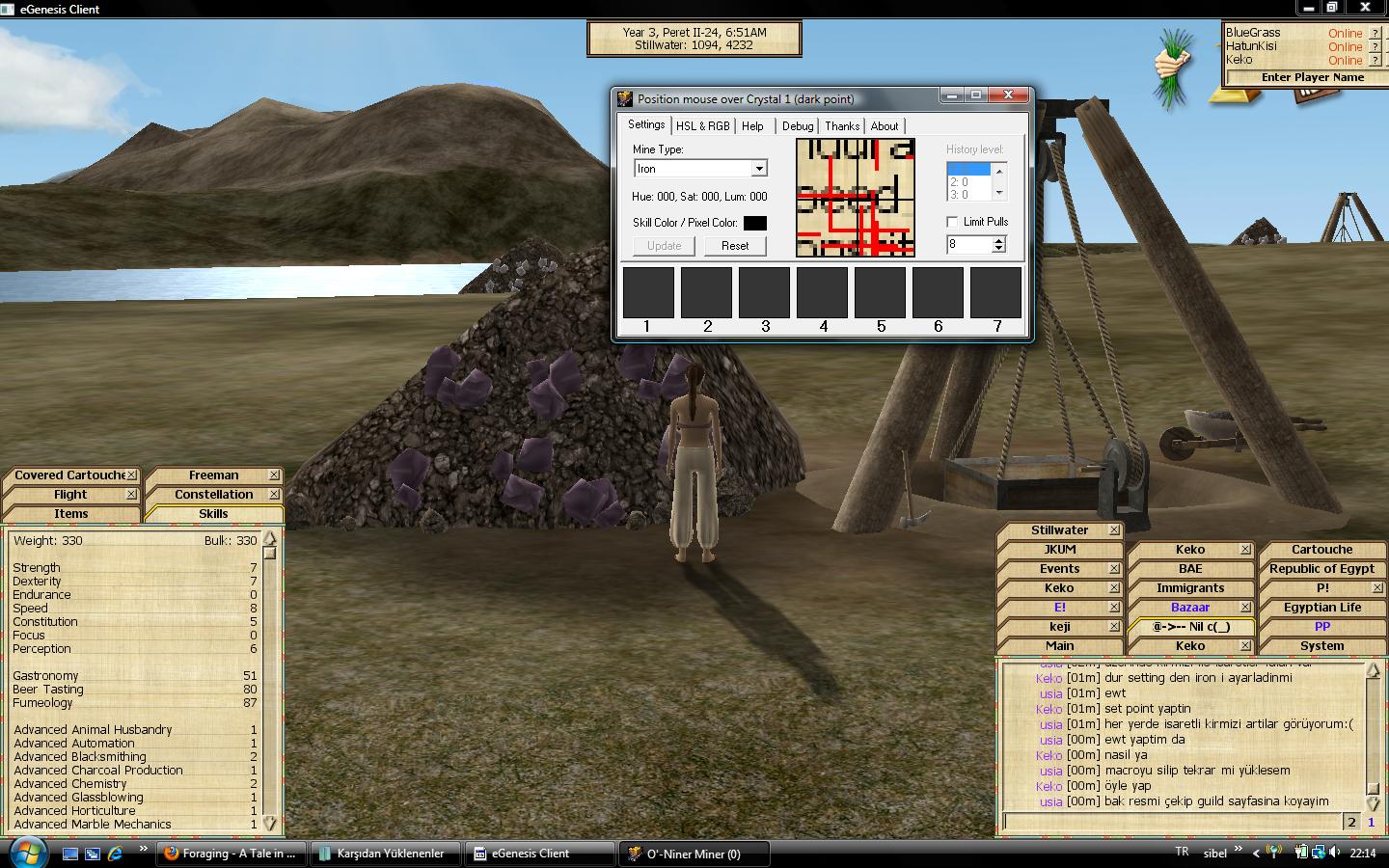Click the Enter Player Name button
Screen dimensions: 1389x868
click(x=1312, y=77)
